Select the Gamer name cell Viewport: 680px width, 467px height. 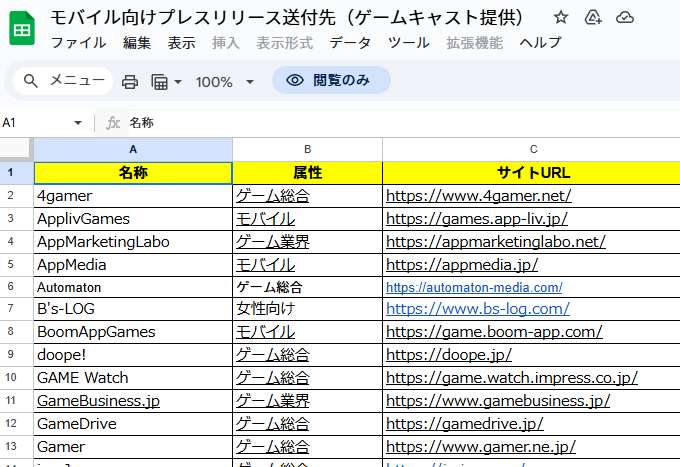tap(133, 447)
